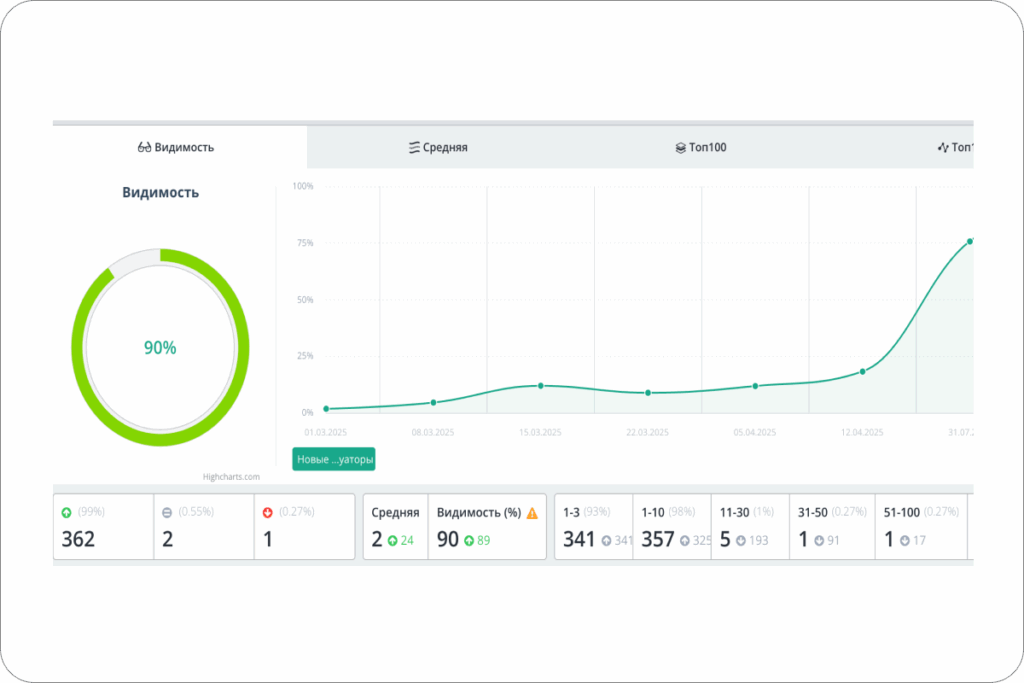Click the chart point at 08.03.2025
1024x683 pixels.
pyautogui.click(x=434, y=403)
